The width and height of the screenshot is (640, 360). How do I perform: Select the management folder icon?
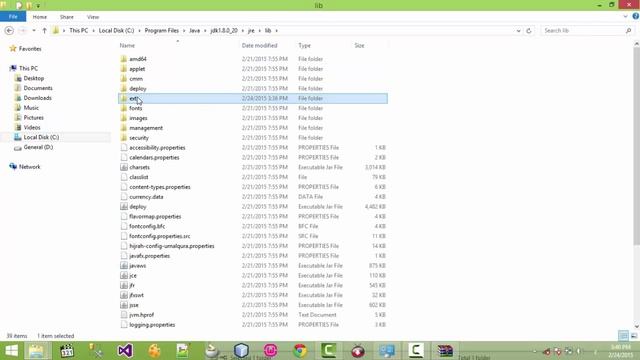(124, 128)
